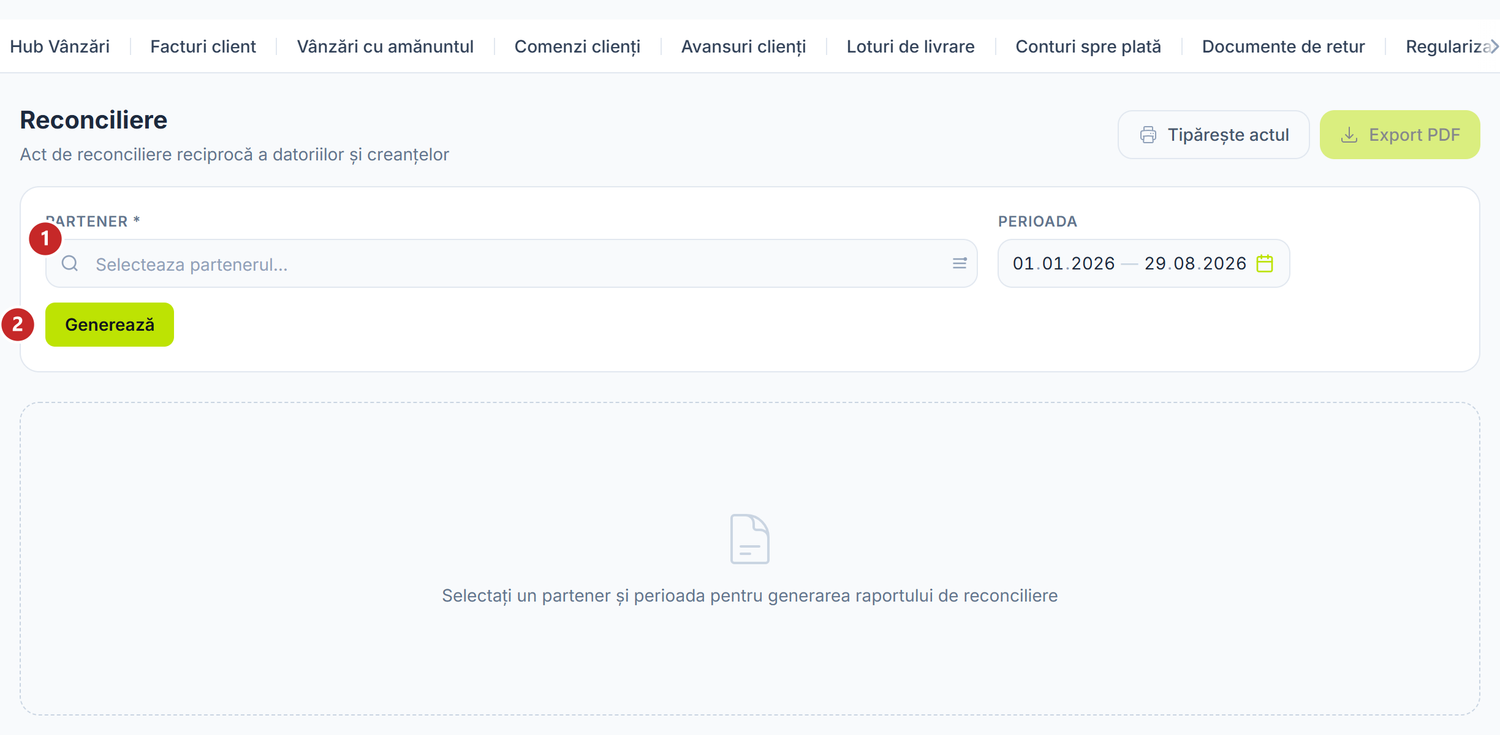Open the calendar picker icon
Viewport: 1500px width, 735px height.
point(1265,264)
